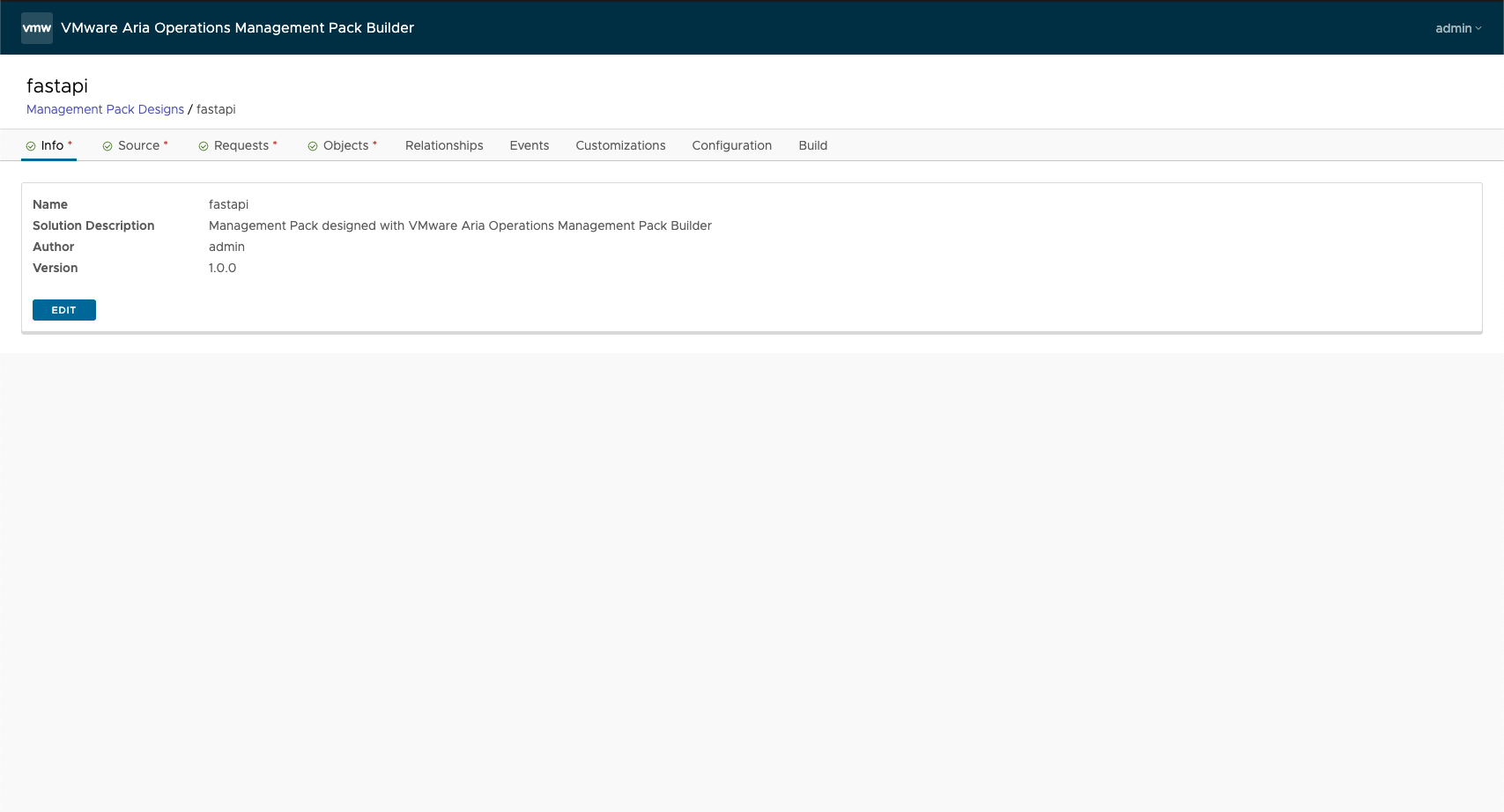Go to the Customizations tab
The image size is (1504, 812).
[x=620, y=145]
